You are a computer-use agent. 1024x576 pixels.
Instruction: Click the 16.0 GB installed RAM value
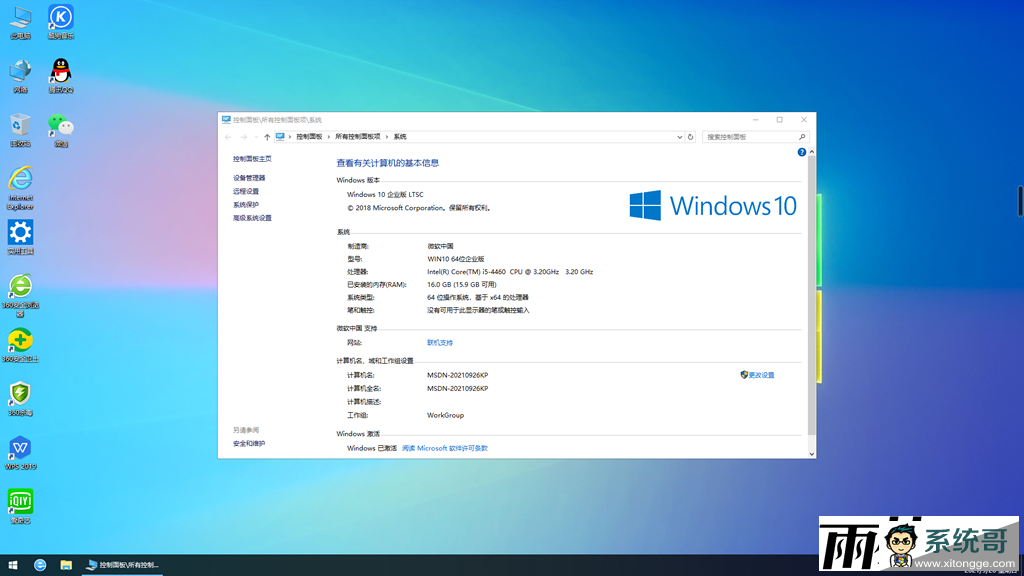click(462, 285)
